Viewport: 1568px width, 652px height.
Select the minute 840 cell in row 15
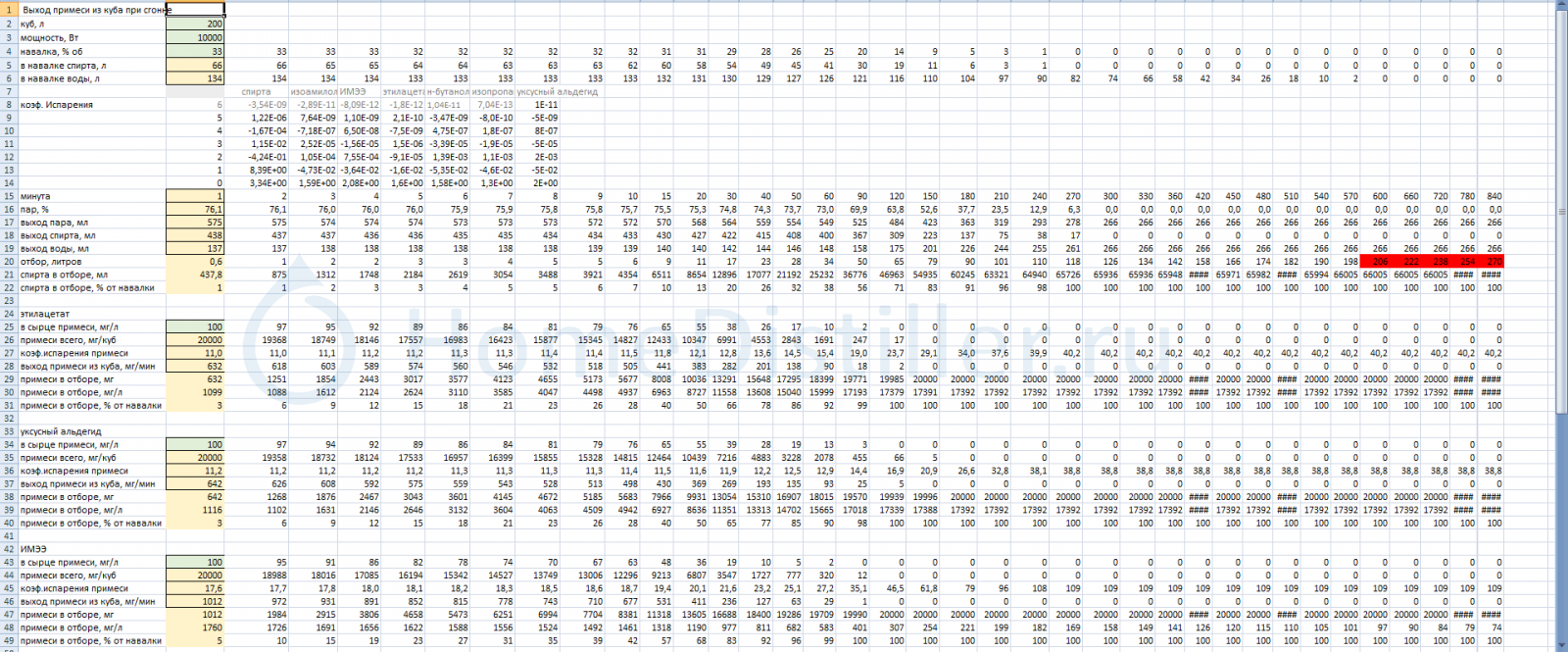[1492, 196]
